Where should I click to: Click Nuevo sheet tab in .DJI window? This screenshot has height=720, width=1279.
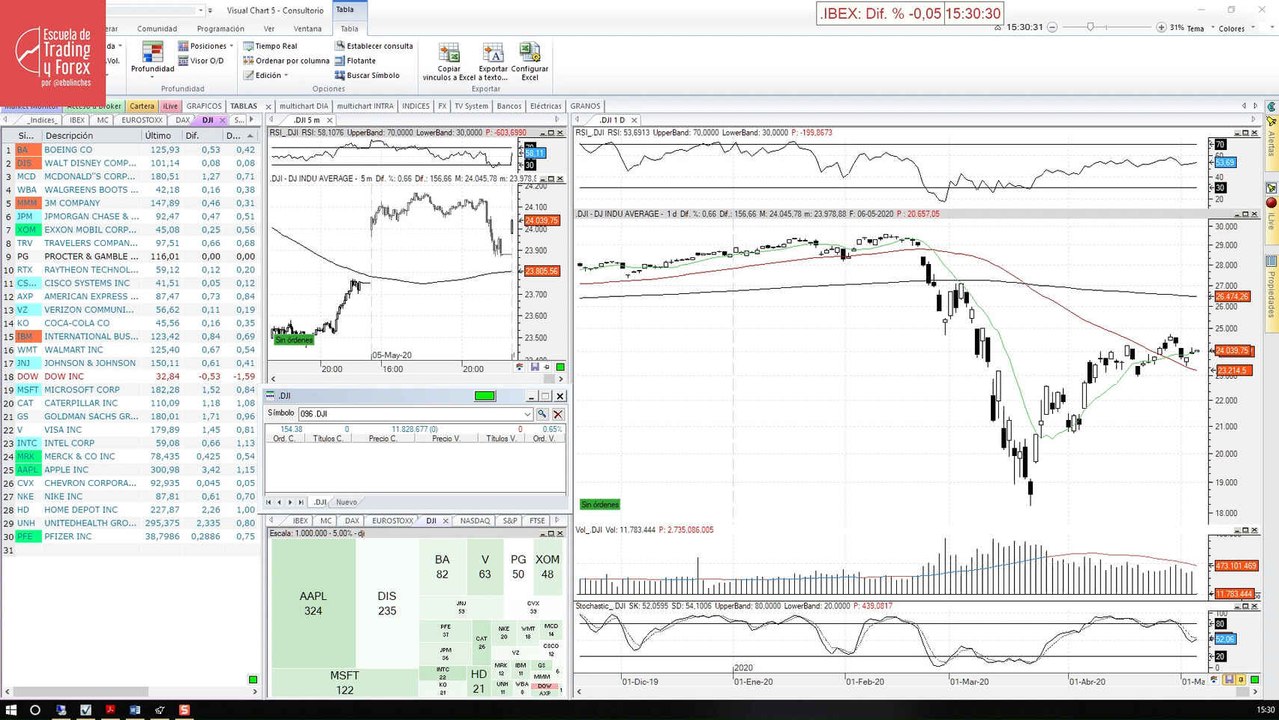pyautogui.click(x=346, y=502)
